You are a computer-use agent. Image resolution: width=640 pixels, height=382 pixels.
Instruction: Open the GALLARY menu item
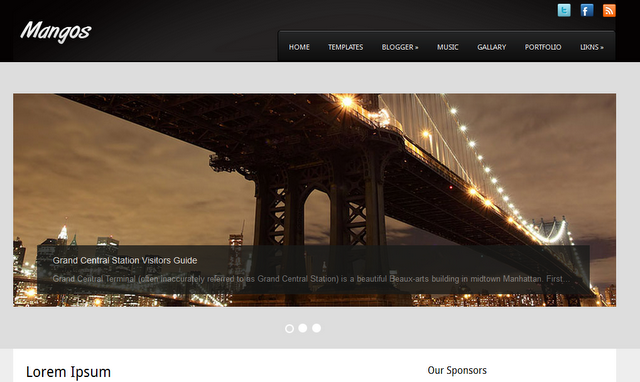491,47
